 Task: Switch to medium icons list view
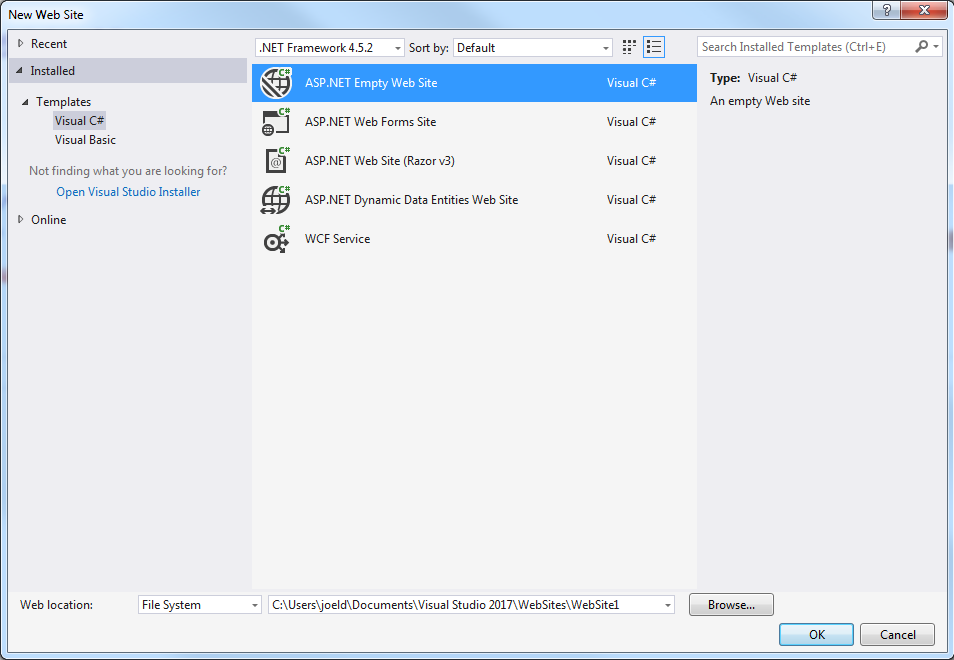pos(654,47)
